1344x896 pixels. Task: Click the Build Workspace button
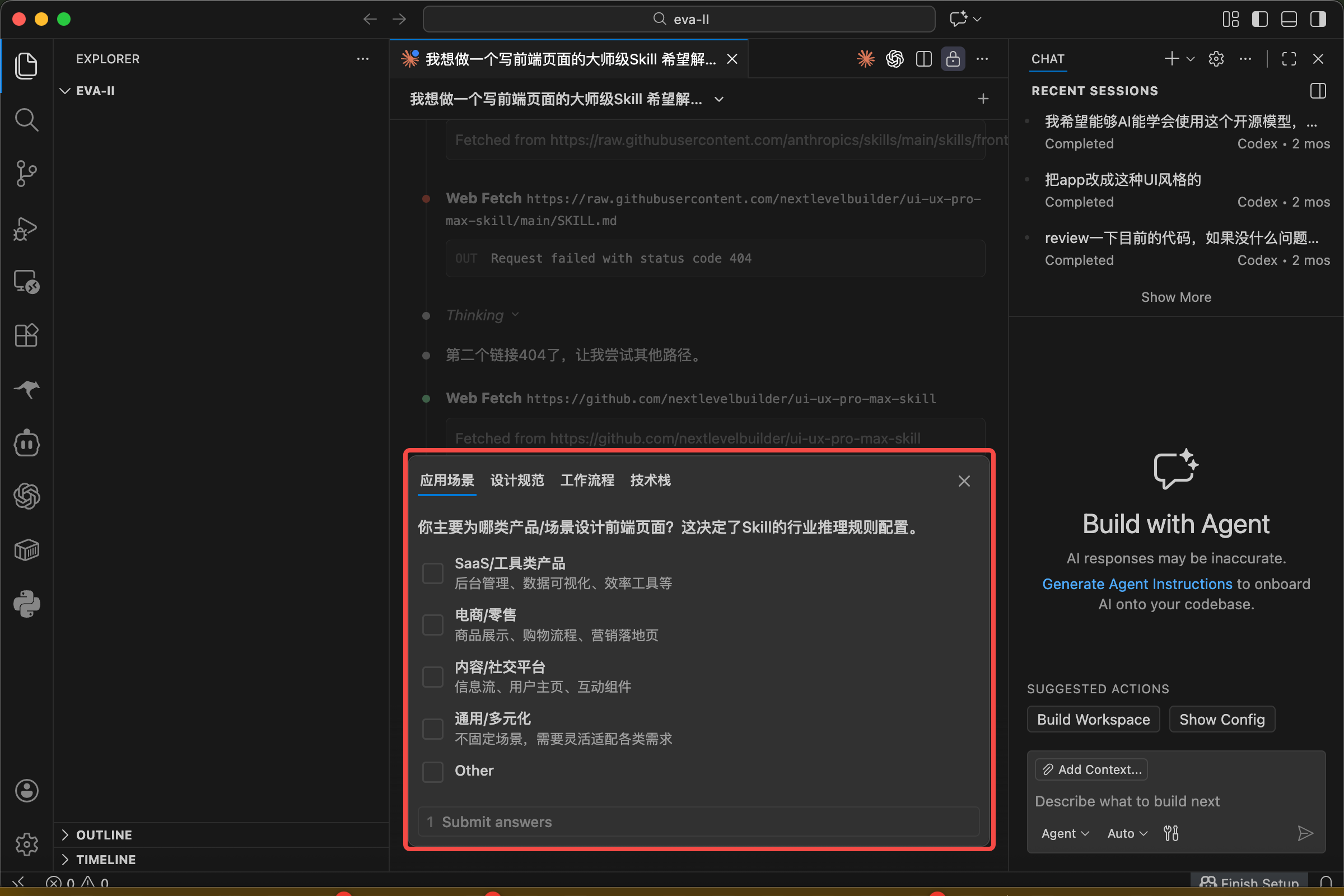click(x=1093, y=720)
